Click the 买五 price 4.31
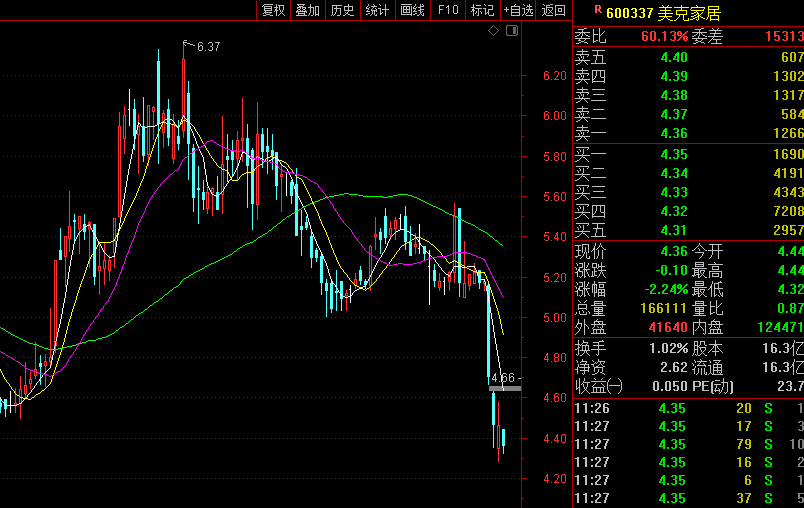The height and width of the screenshot is (508, 804). point(673,230)
